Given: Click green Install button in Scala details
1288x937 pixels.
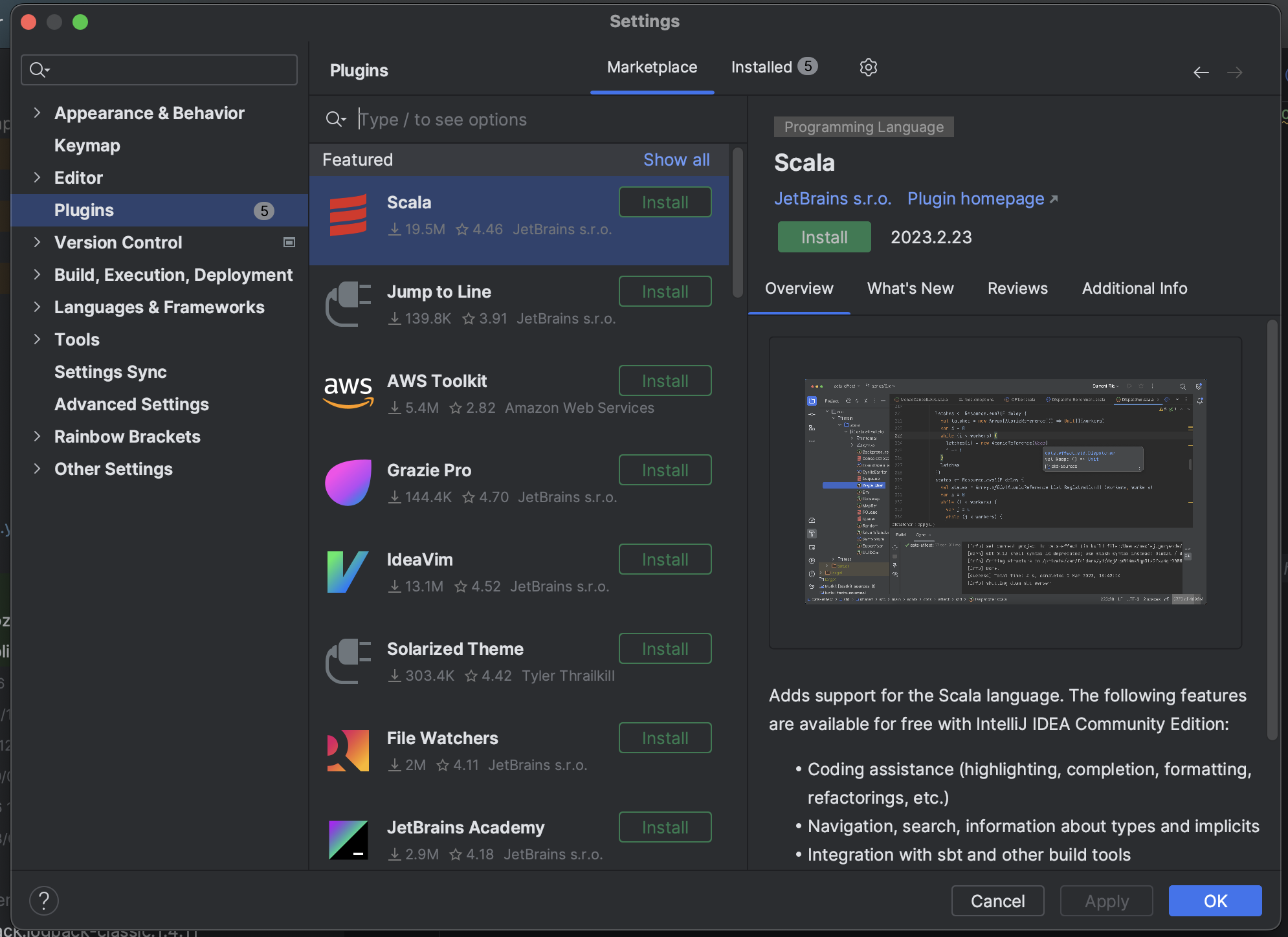Looking at the screenshot, I should (824, 237).
